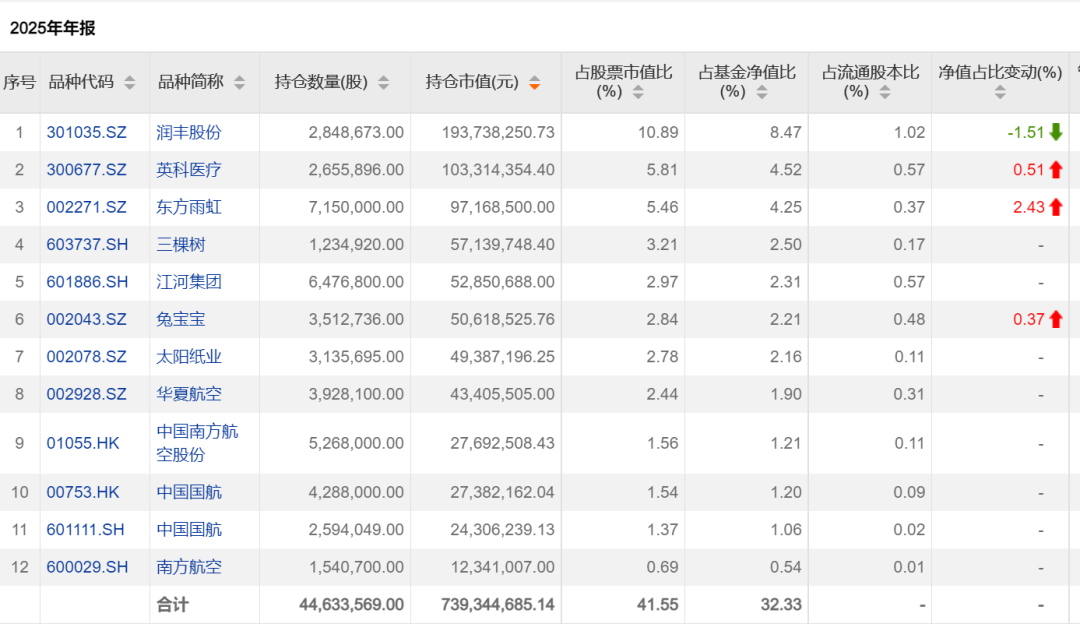Open the 英科医疗 stock name link
Viewport: 1080px width, 631px height.
coord(189,170)
